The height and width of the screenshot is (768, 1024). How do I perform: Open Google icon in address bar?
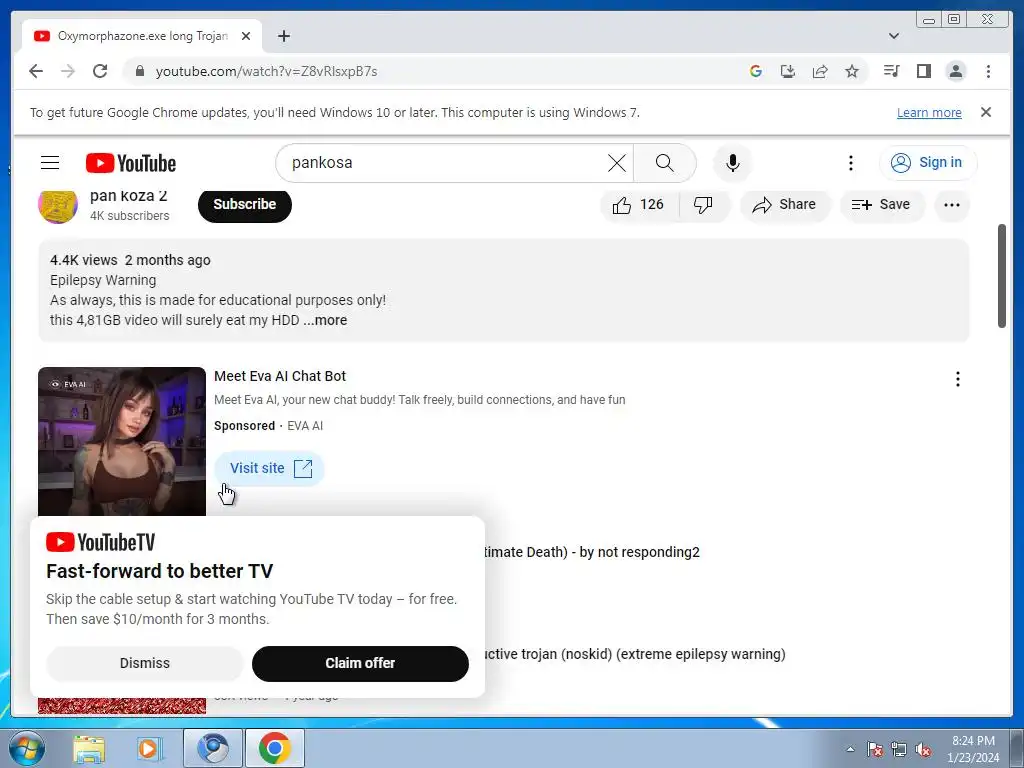pos(756,71)
